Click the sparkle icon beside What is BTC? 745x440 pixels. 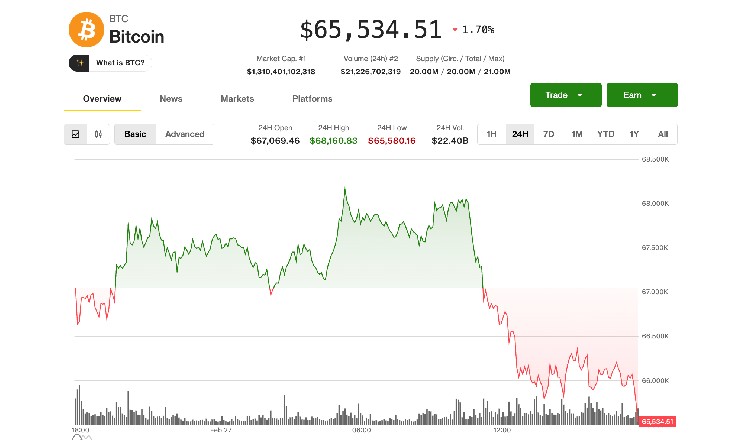[x=80, y=63]
